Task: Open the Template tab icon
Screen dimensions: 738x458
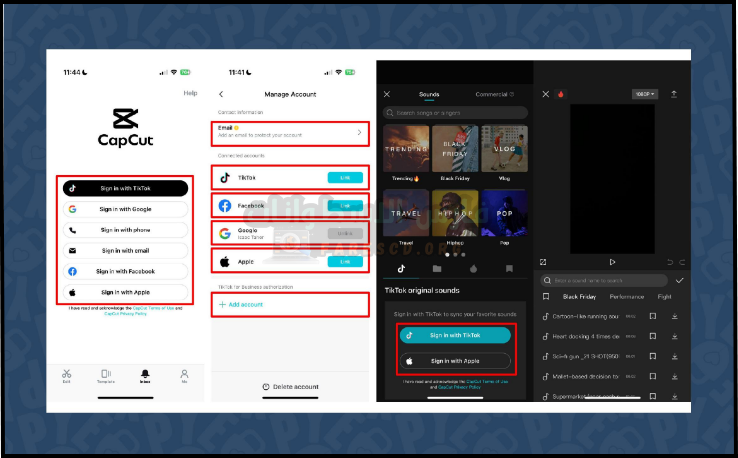Action: [105, 375]
